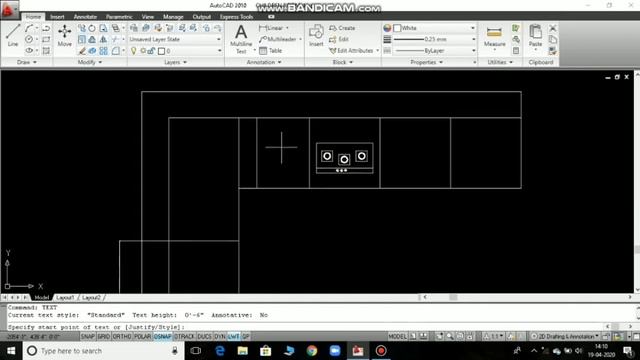This screenshot has height=360, width=640.
Task: Open the ByLayer linetype dropdown
Action: (434, 51)
